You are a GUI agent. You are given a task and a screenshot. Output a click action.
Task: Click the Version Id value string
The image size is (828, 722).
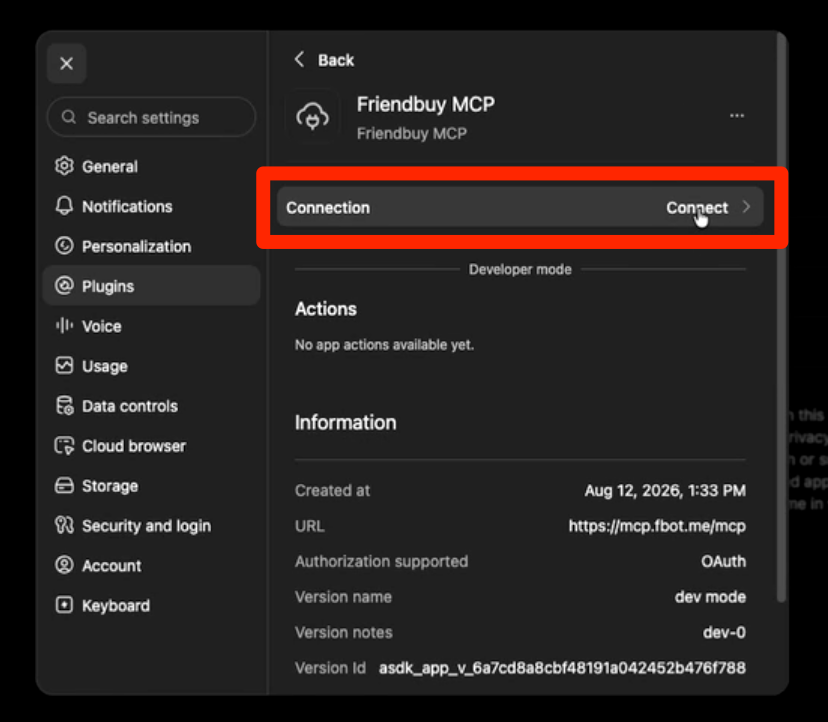pyautogui.click(x=562, y=668)
